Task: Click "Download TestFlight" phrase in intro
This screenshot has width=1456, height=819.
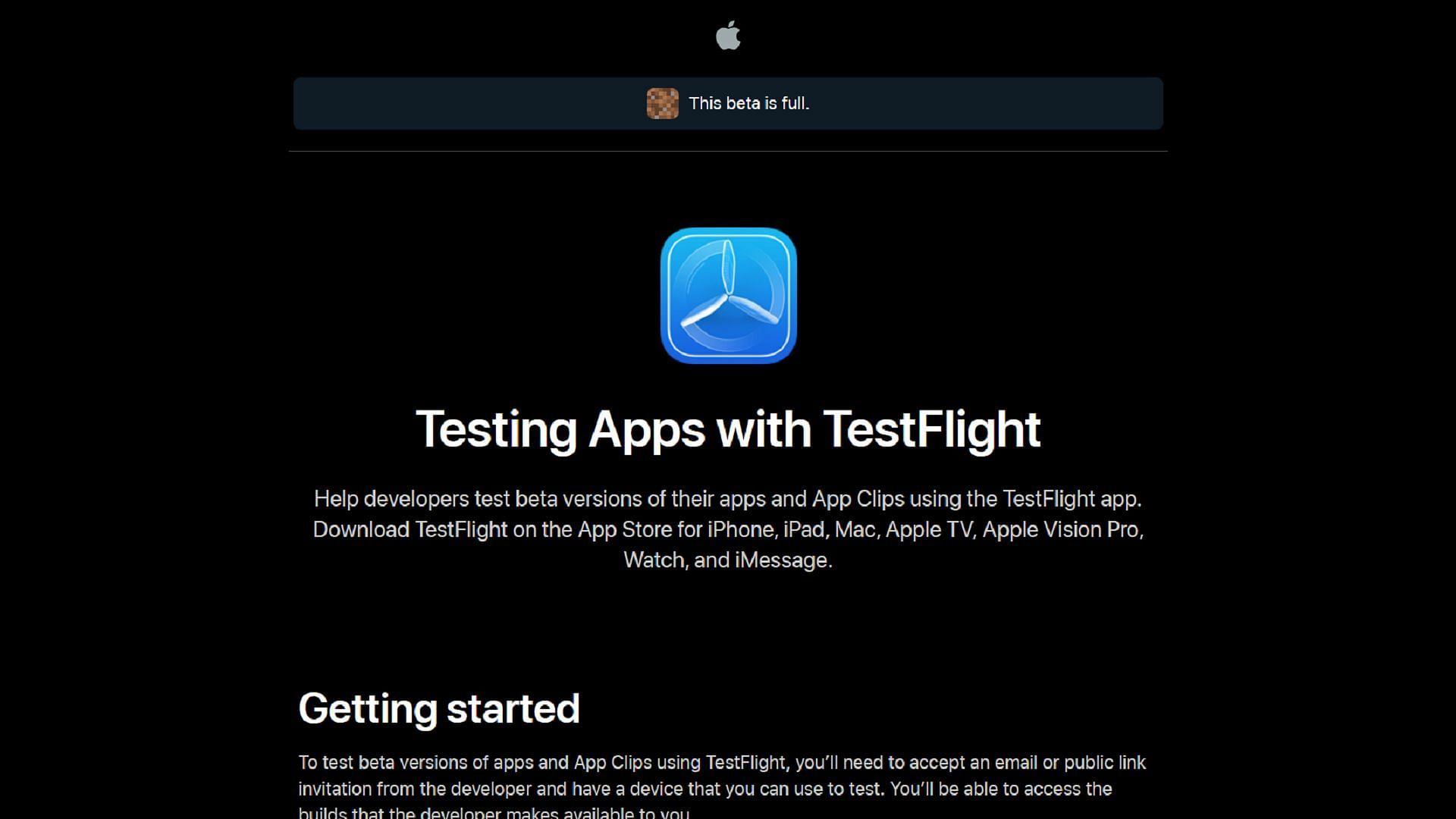Action: tap(410, 529)
